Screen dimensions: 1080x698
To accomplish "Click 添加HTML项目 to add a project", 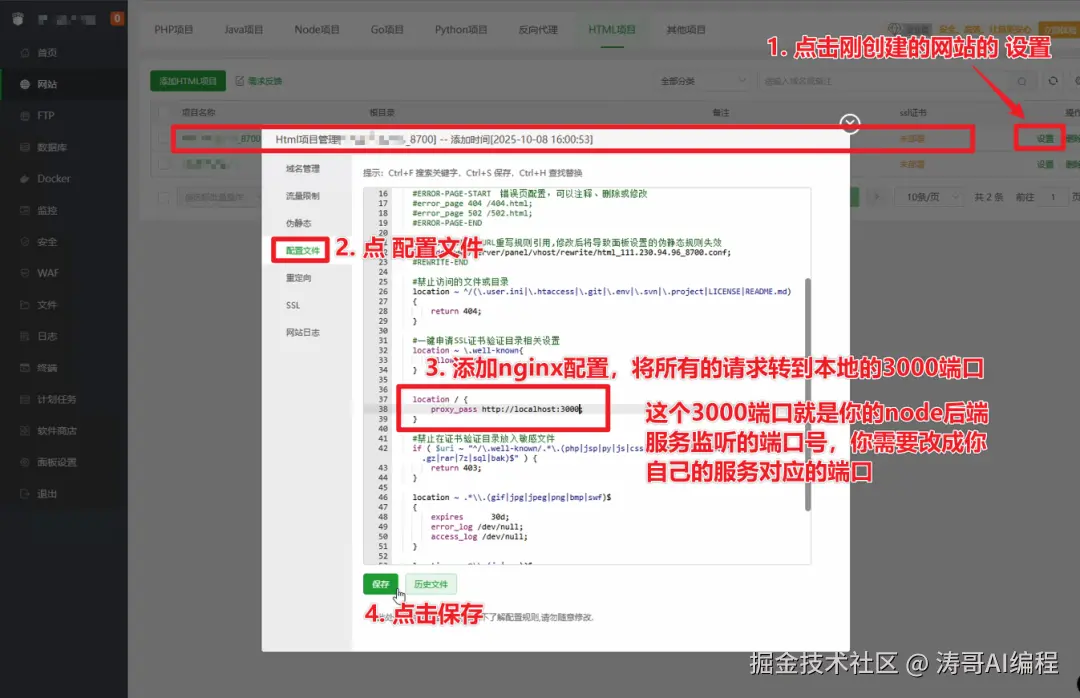I will pos(187,80).
